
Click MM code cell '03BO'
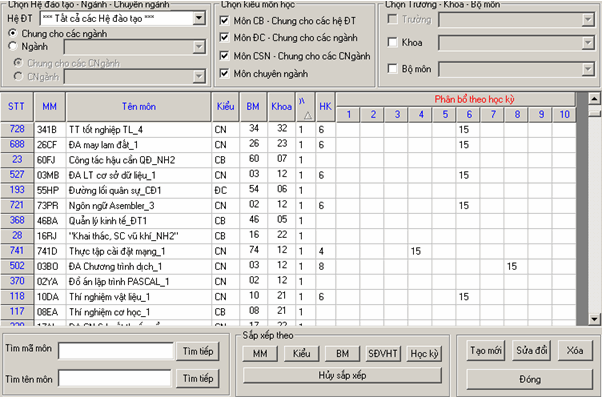tap(50, 267)
